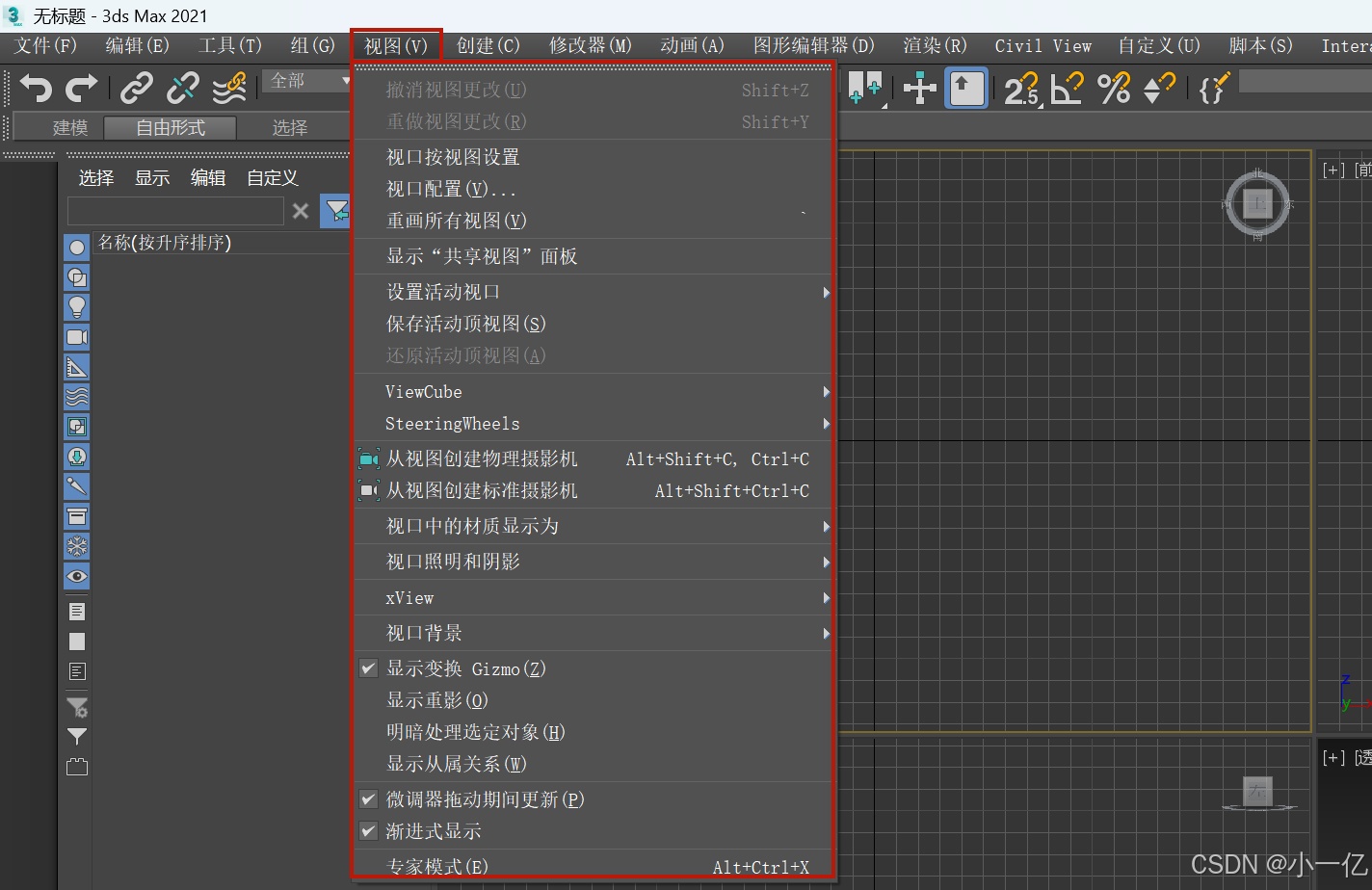Toggle display of cameras filter

[77, 337]
